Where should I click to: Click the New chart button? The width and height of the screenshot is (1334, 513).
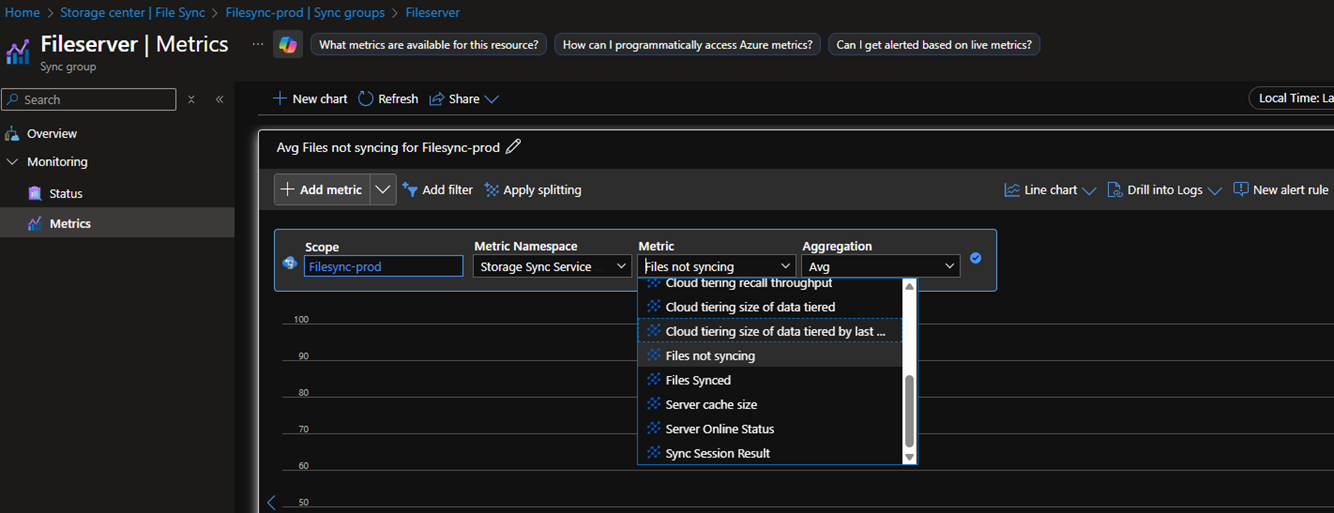click(310, 99)
